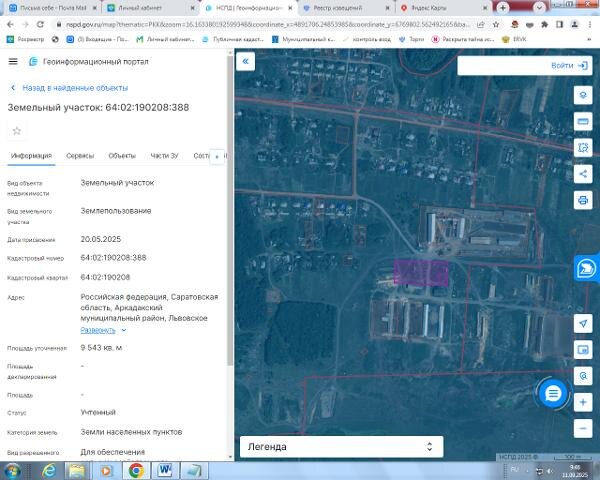
Task: Open the Chrome profile avatar
Action: (x=574, y=24)
